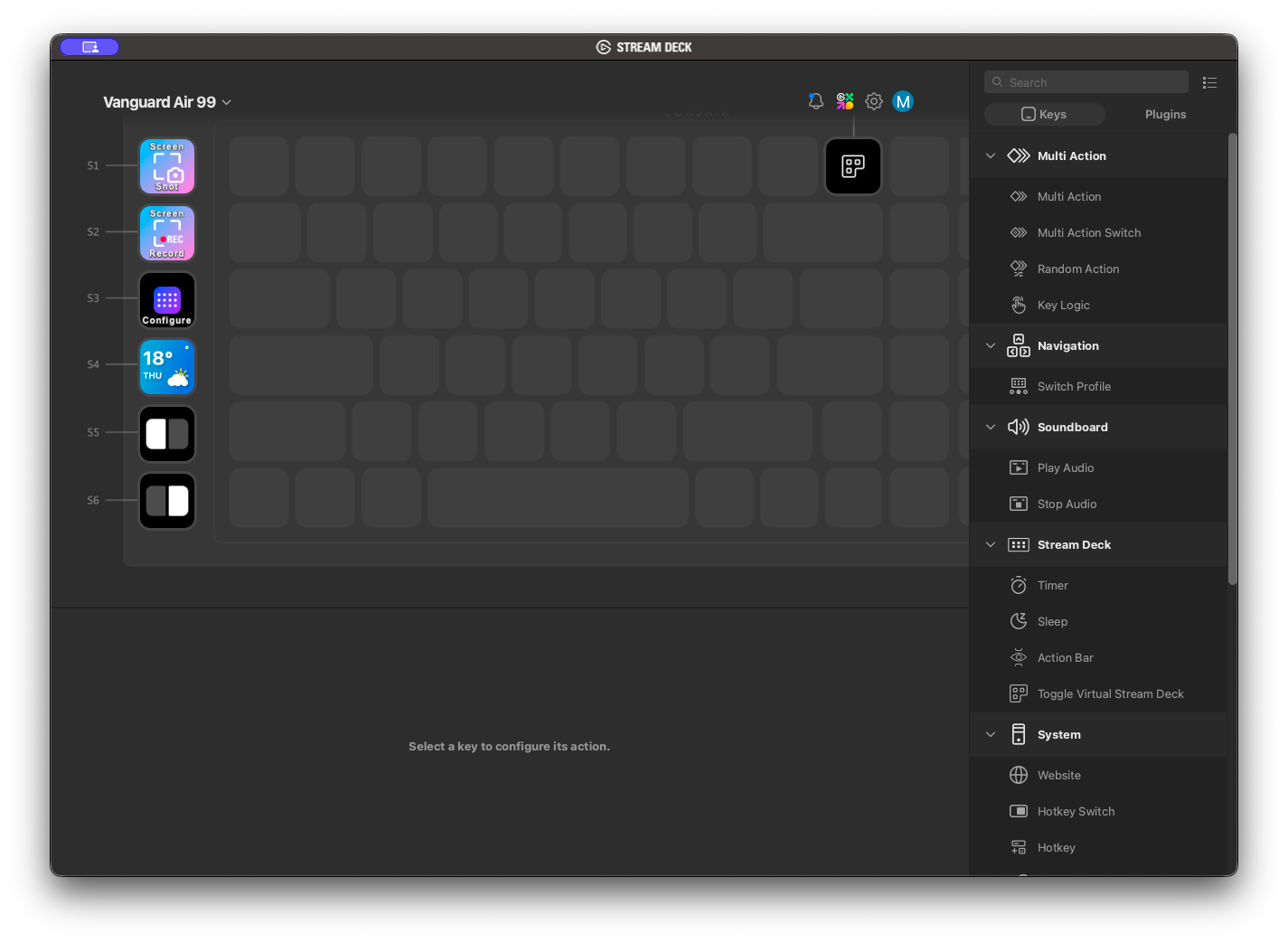Click the Timer stopwatch icon

pyautogui.click(x=1019, y=585)
